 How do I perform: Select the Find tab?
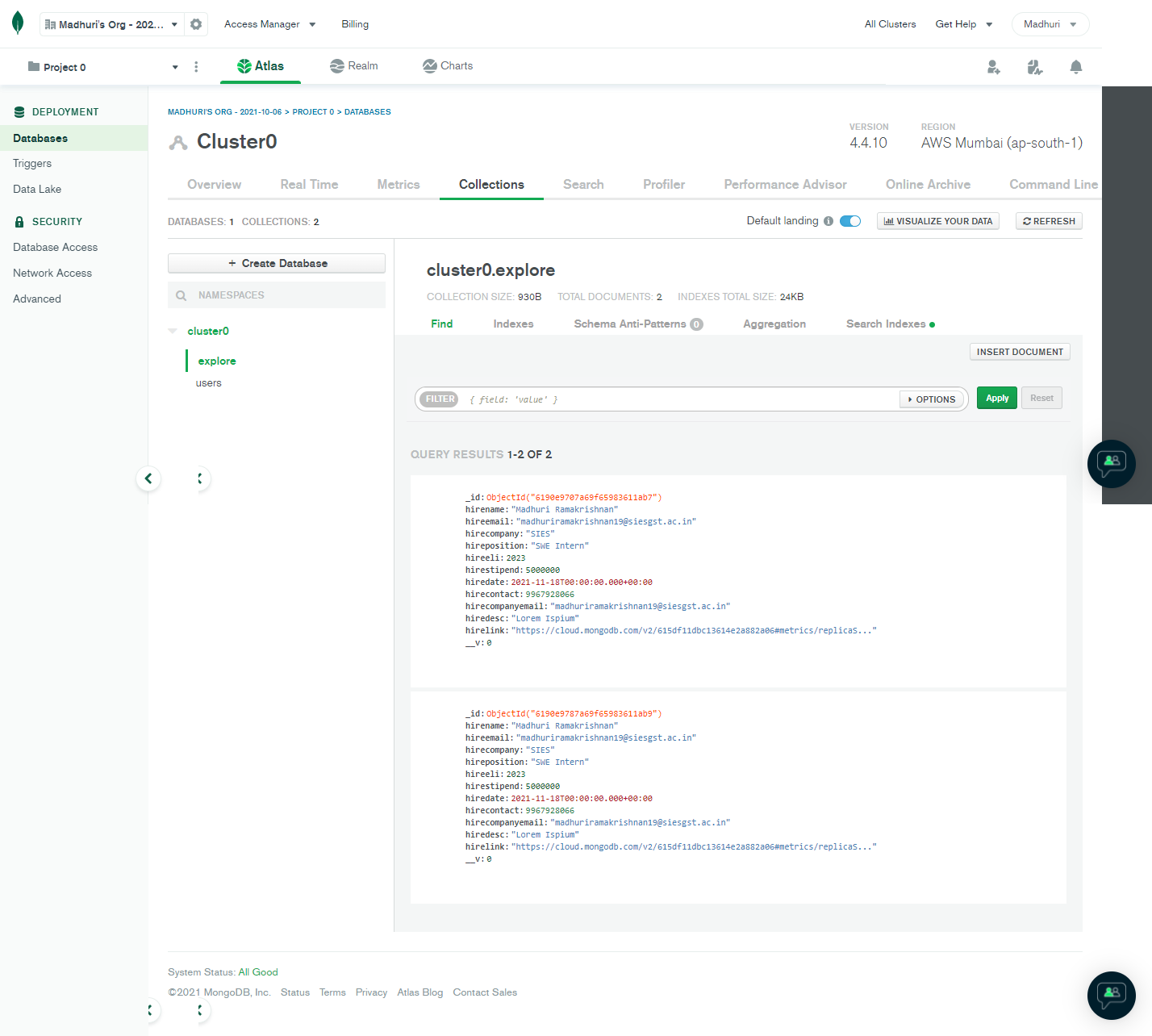click(442, 324)
